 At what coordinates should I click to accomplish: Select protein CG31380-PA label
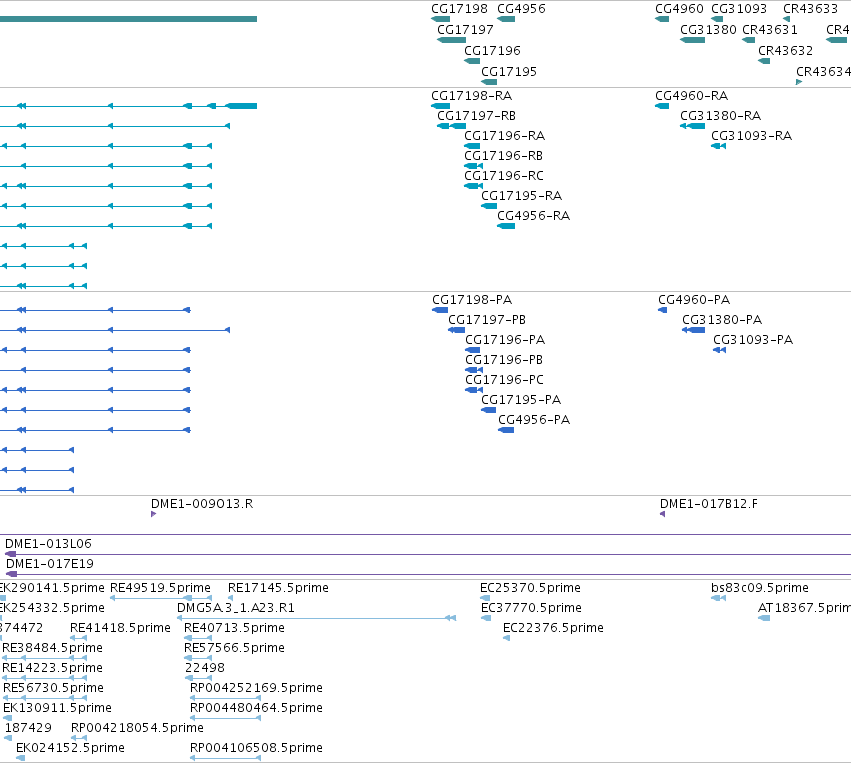point(722,320)
